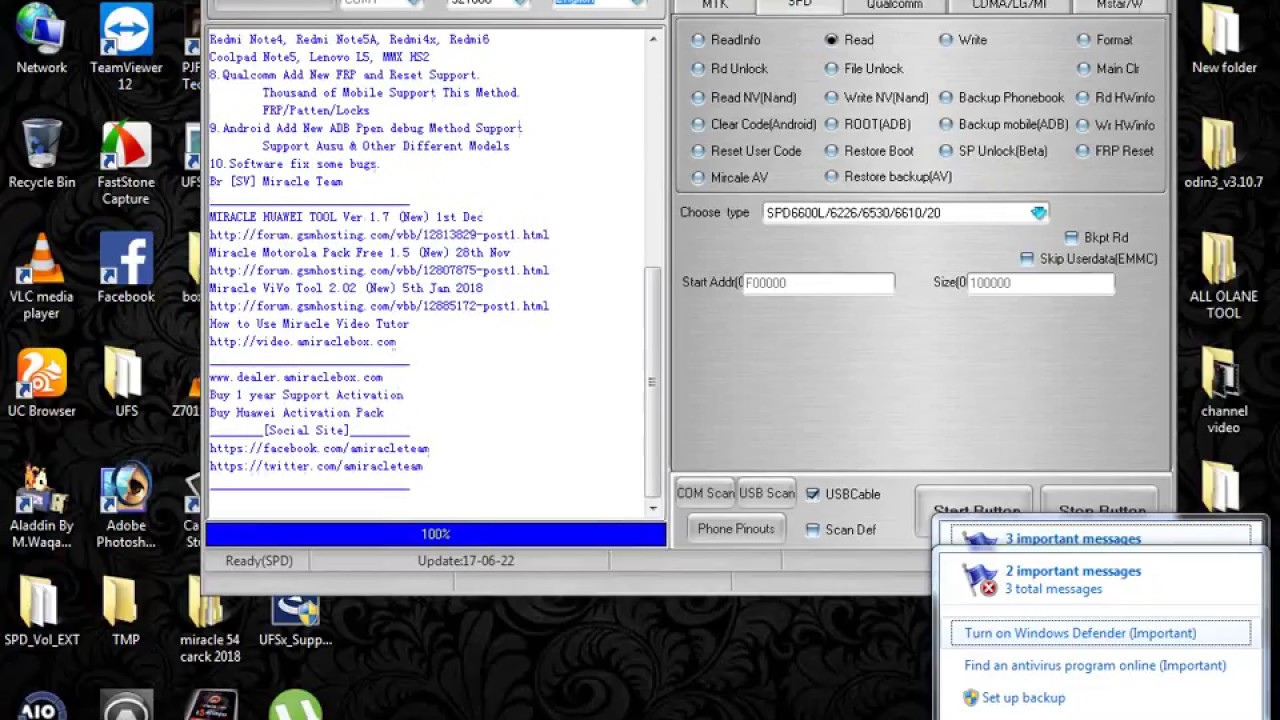Choose SP Unlock(Beta) radio option
Image resolution: width=1280 pixels, height=720 pixels.
coord(946,151)
